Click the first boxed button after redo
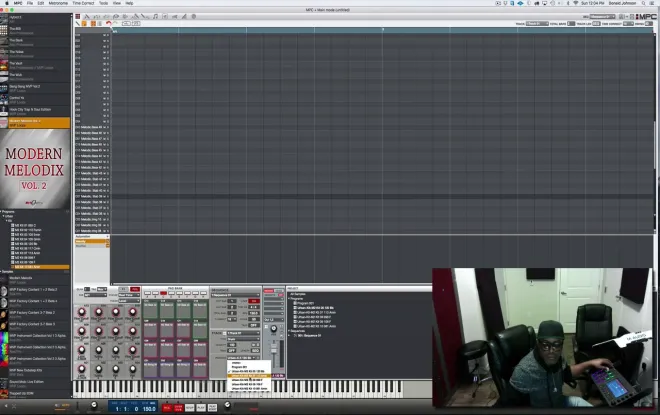This screenshot has height=415, width=660. pos(126,24)
